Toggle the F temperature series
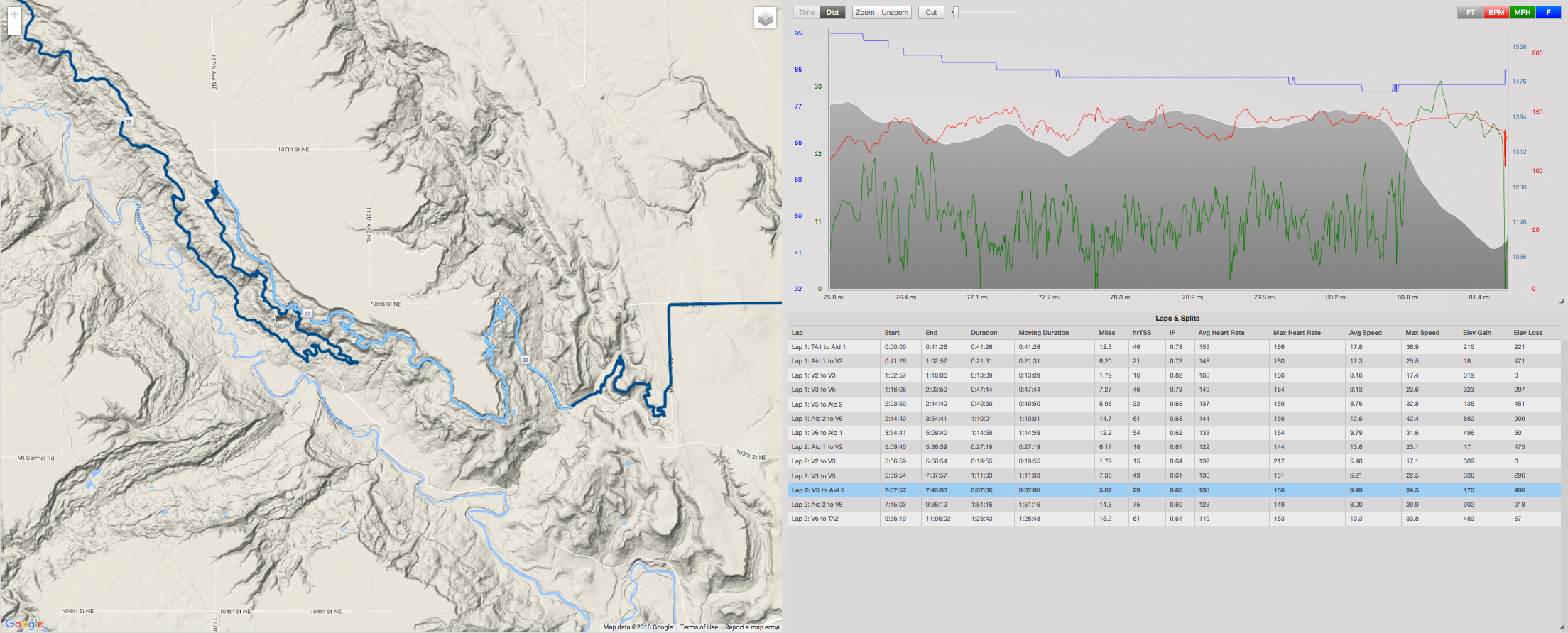This screenshot has width=1568, height=633. click(1548, 12)
